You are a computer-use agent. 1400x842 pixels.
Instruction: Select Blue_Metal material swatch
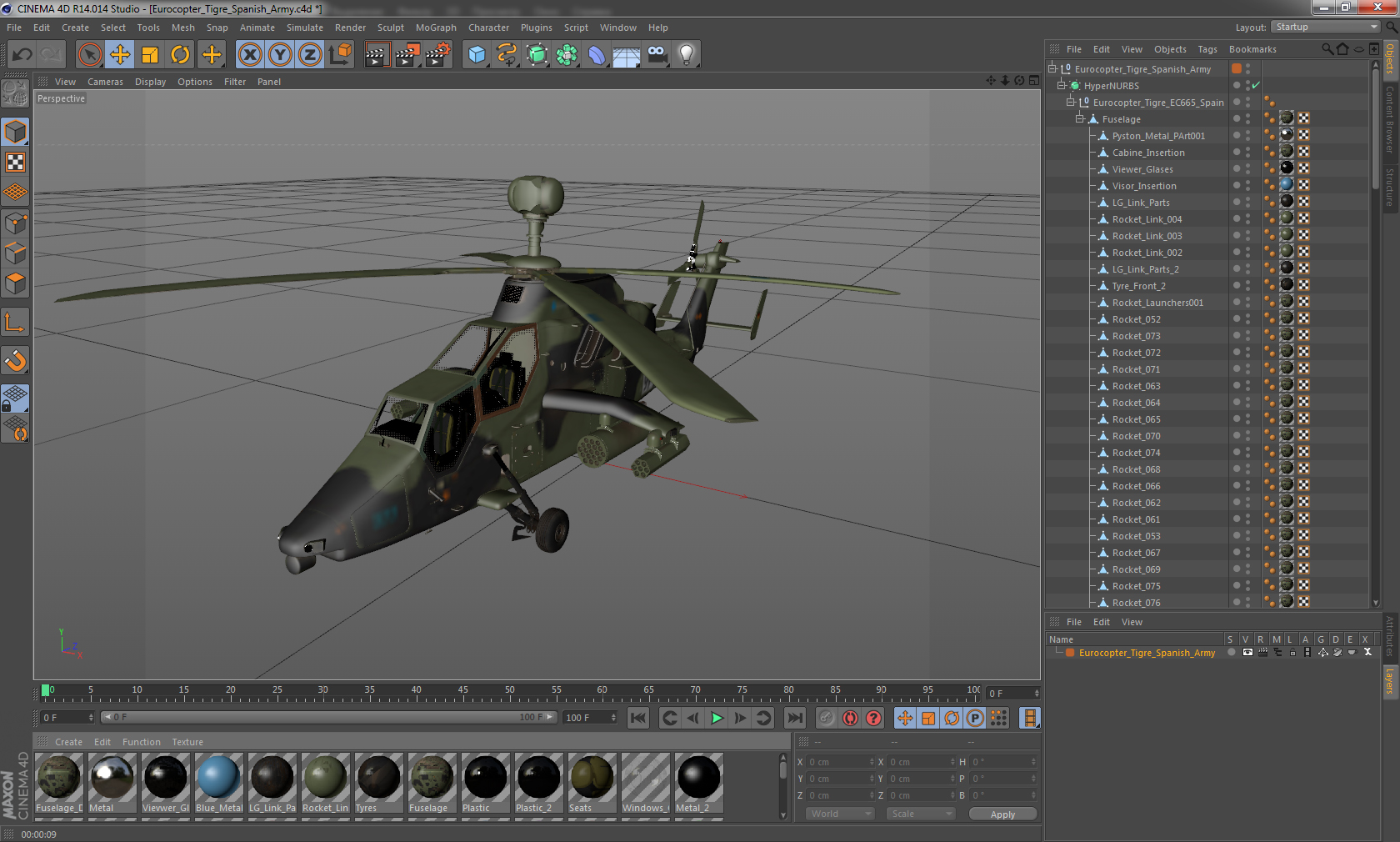pos(218,783)
